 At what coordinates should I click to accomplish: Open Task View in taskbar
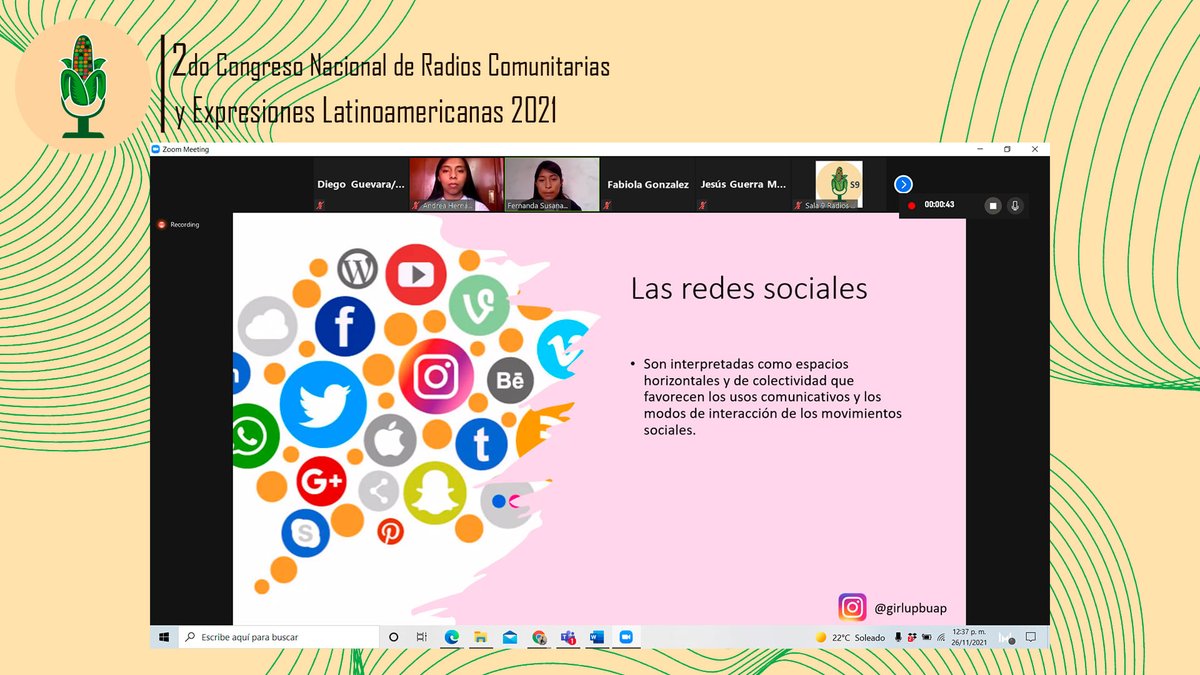[x=421, y=637]
